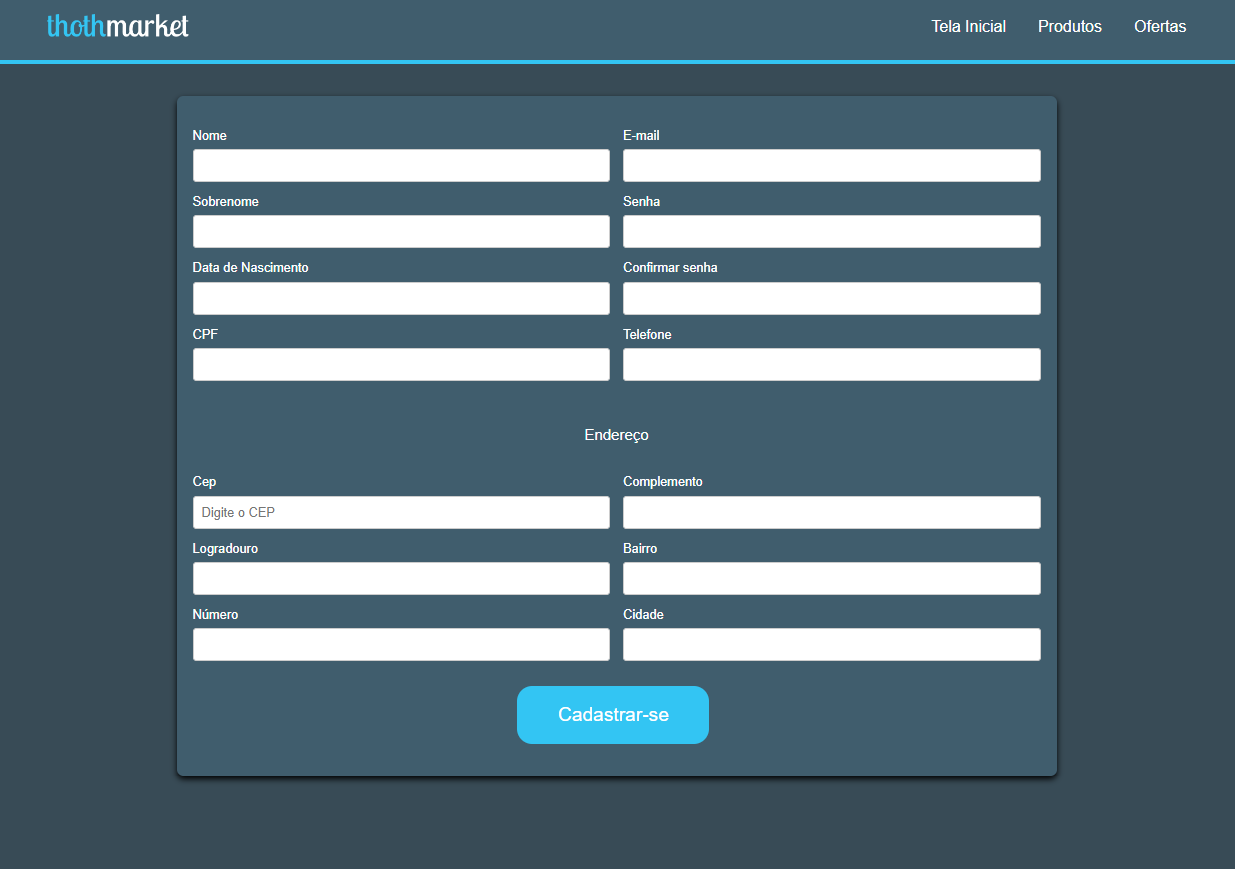Open the Ofertas nav link
Screen dimensions: 1235x869
coord(1159,27)
